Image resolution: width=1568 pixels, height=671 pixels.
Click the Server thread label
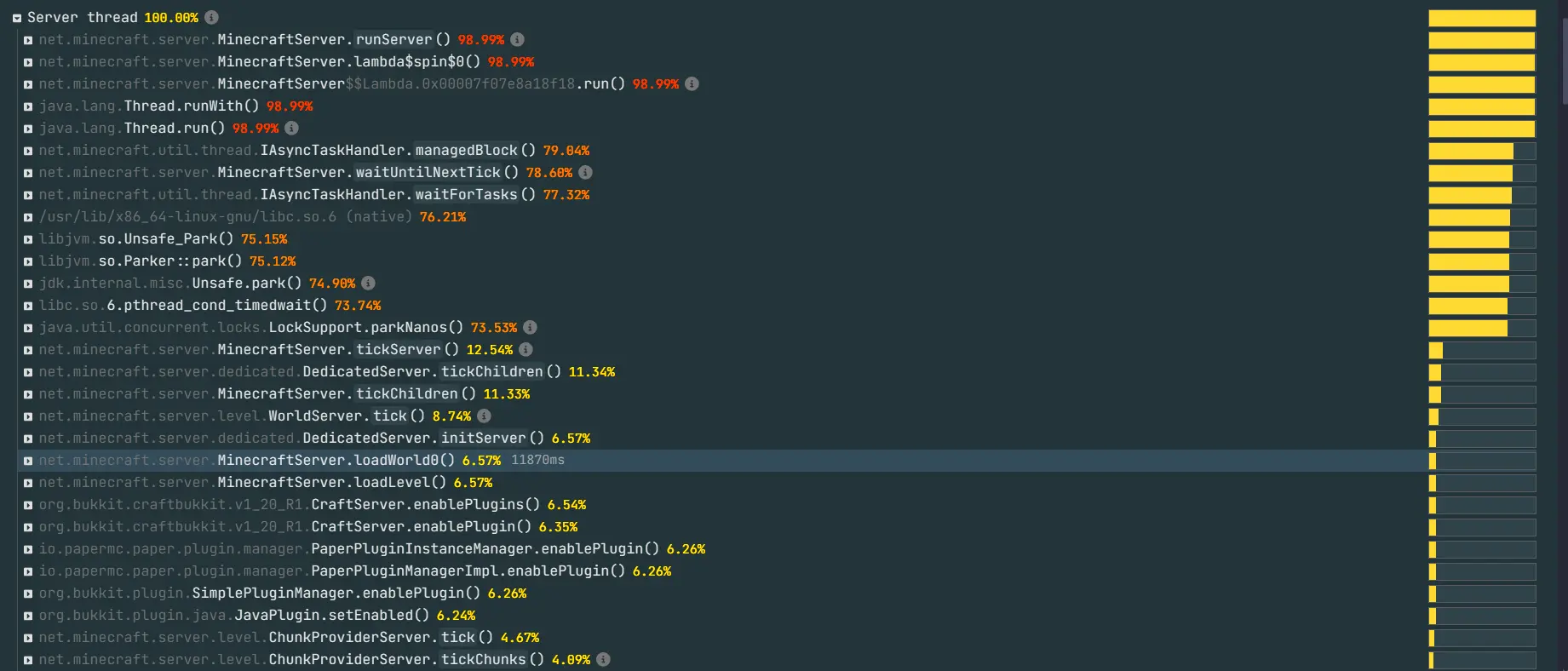(82, 17)
